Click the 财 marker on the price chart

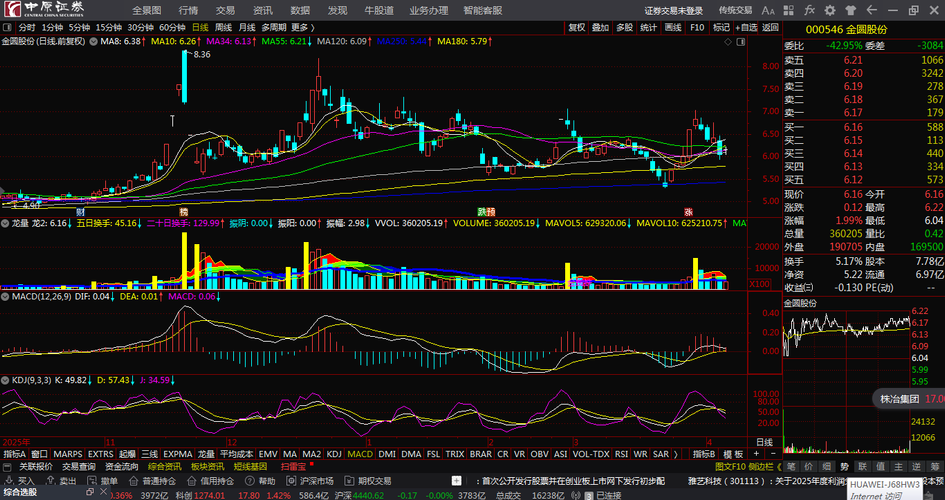(80, 212)
